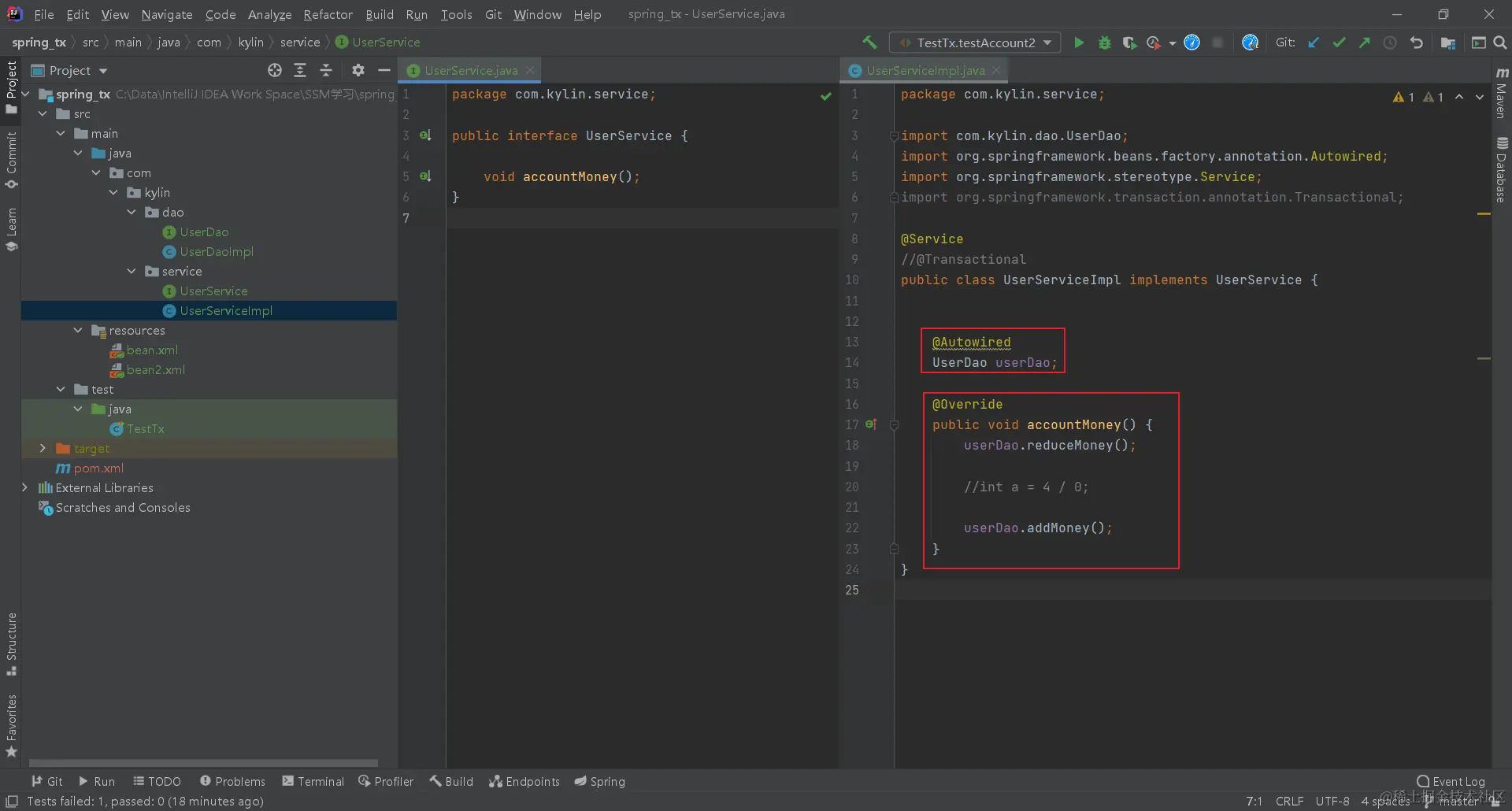1512x811 pixels.
Task: Click the UTF-8 encoding in status bar
Action: click(x=1332, y=801)
